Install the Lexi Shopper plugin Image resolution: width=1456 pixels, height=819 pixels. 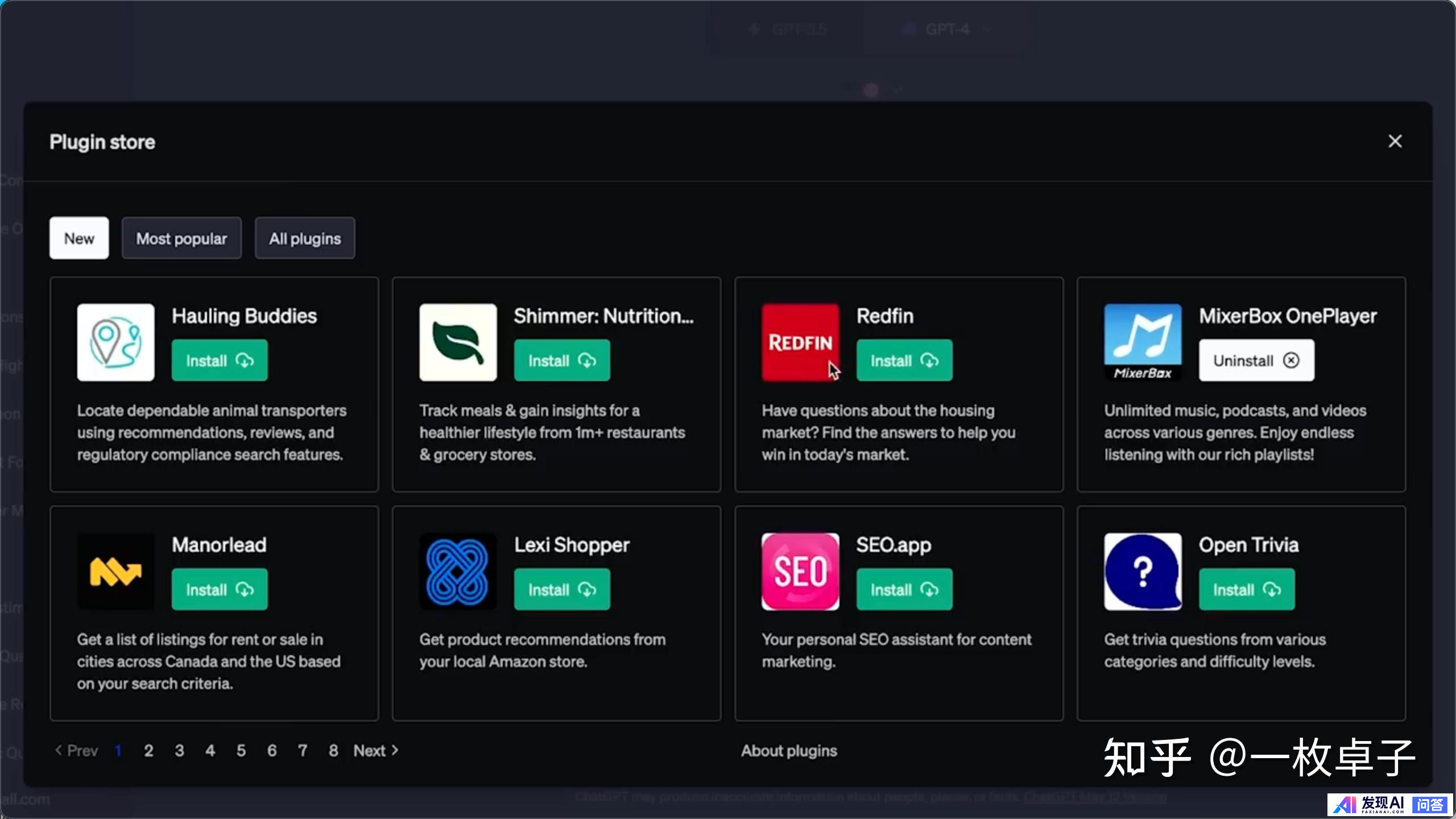click(x=561, y=590)
